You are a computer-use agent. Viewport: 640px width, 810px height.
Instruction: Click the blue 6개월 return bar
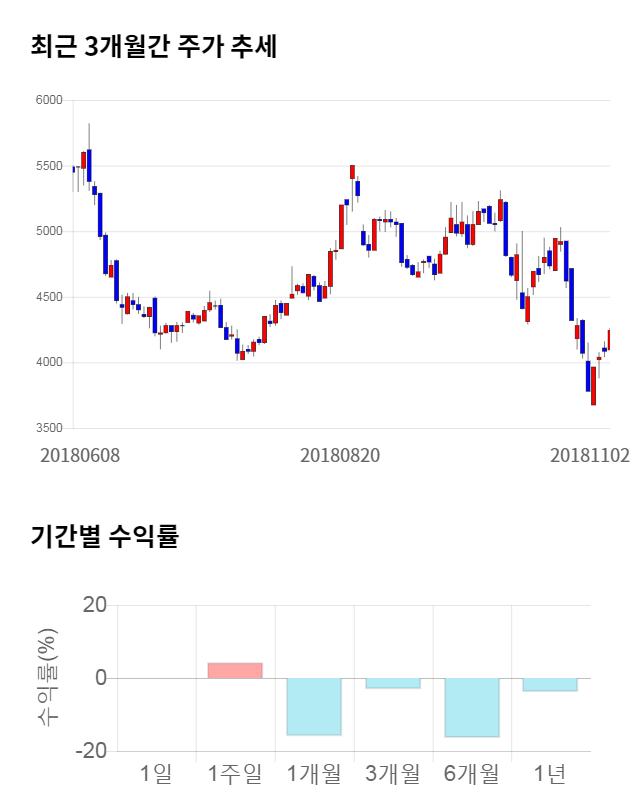[471, 707]
